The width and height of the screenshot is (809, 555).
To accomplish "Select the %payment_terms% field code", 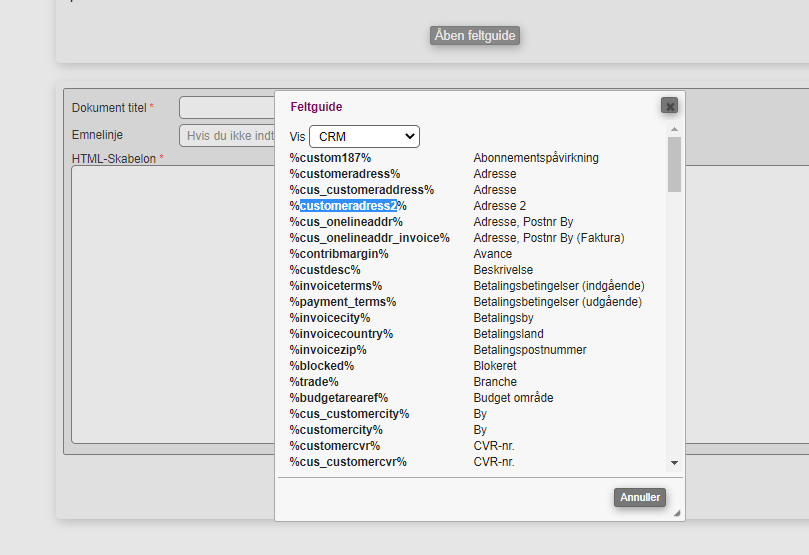I will [343, 302].
